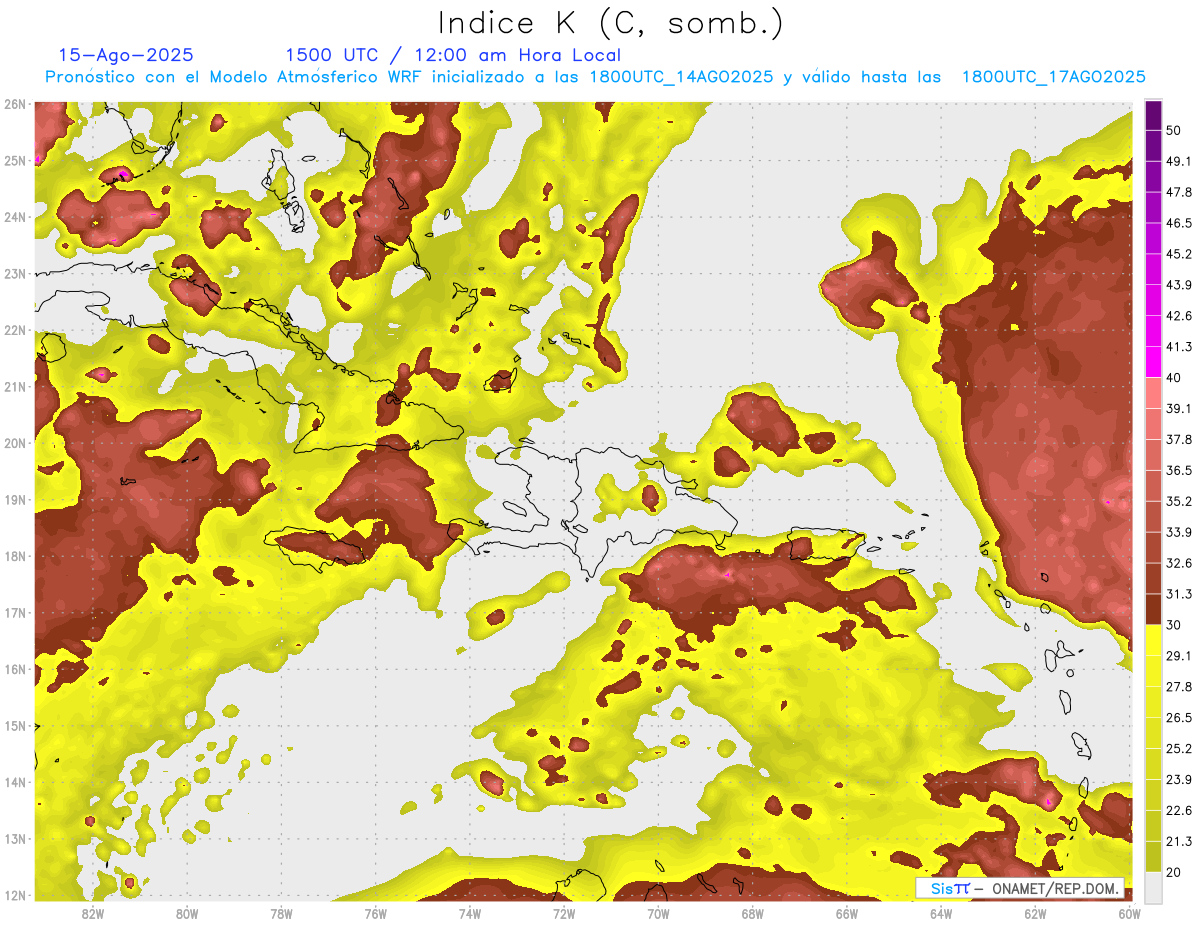
Task: Click the 25N latitude label
Action: pos(15,160)
